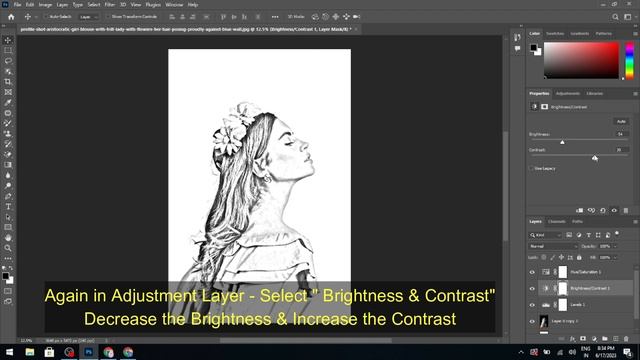Image resolution: width=640 pixels, height=360 pixels.
Task: Open more options ellipsis in options bar
Action: tap(275, 17)
